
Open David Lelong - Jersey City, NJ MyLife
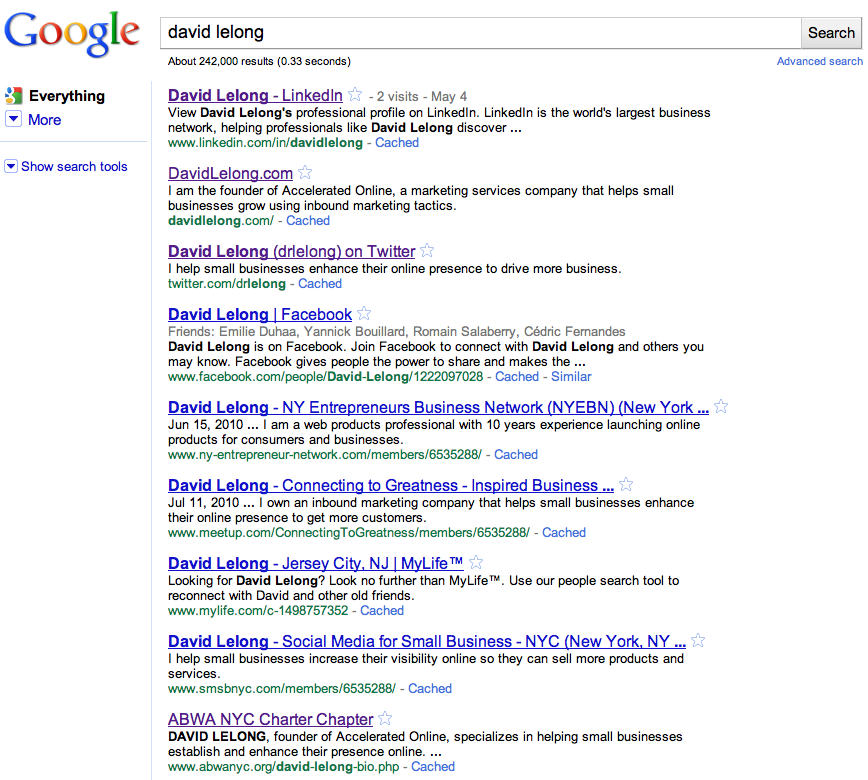[316, 564]
